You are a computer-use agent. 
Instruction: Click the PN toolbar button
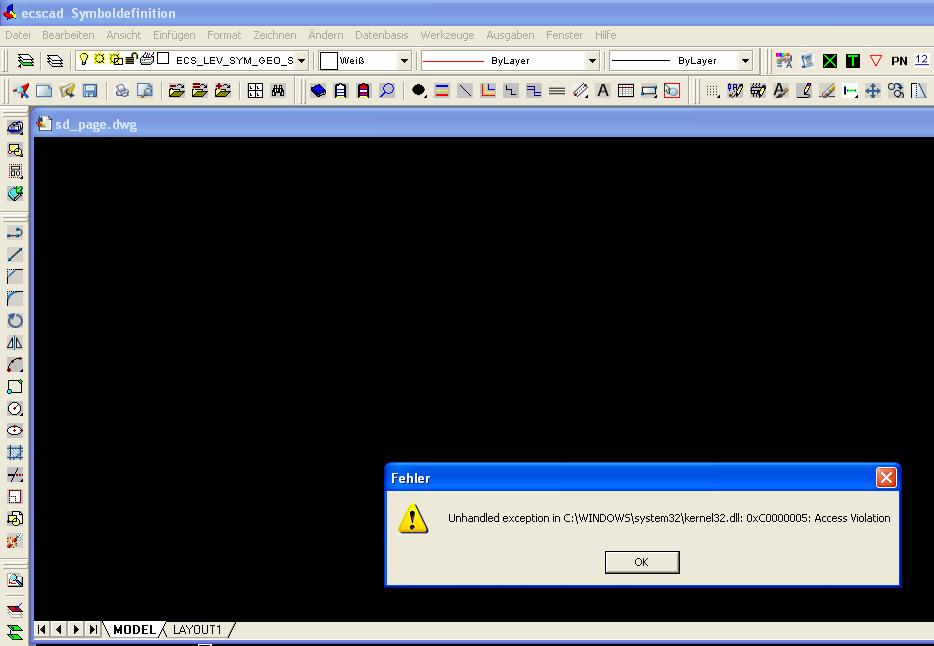point(899,61)
